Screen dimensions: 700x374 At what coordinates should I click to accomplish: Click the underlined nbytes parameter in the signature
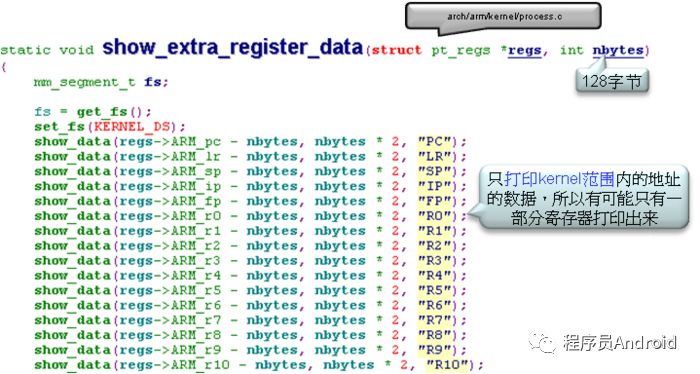coord(618,50)
